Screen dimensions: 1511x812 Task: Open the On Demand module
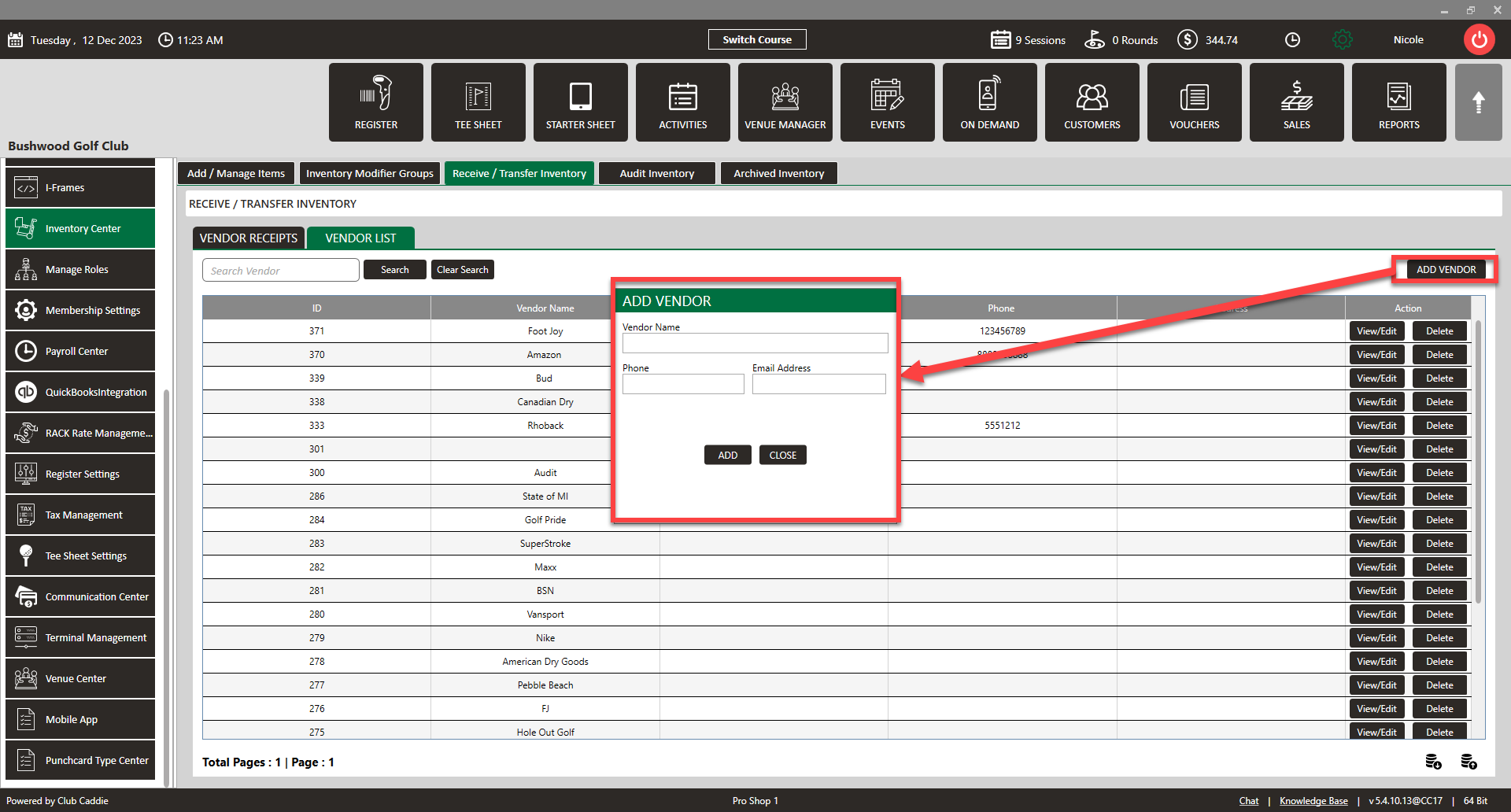tap(990, 102)
